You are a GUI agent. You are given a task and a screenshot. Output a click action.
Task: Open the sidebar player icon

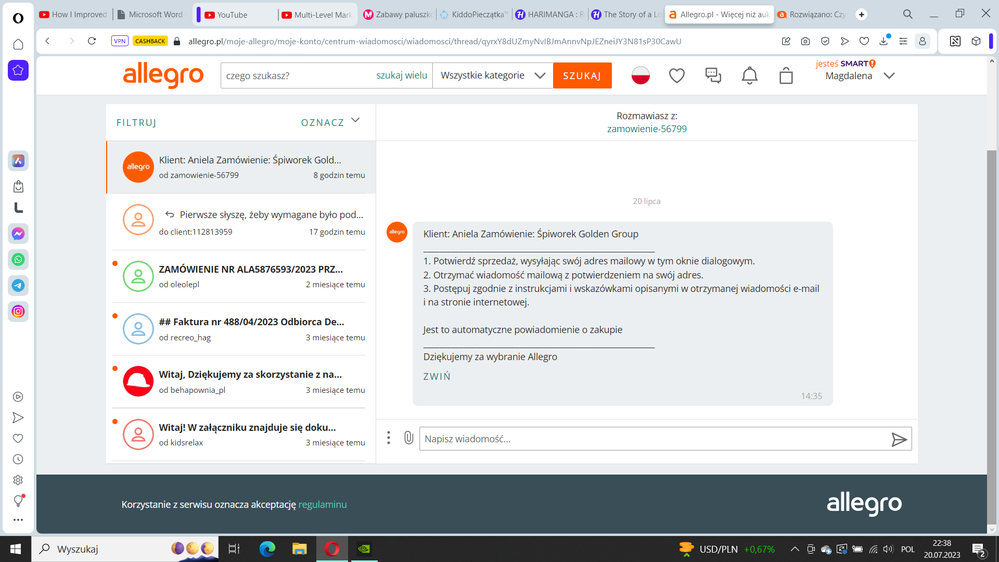(x=18, y=397)
